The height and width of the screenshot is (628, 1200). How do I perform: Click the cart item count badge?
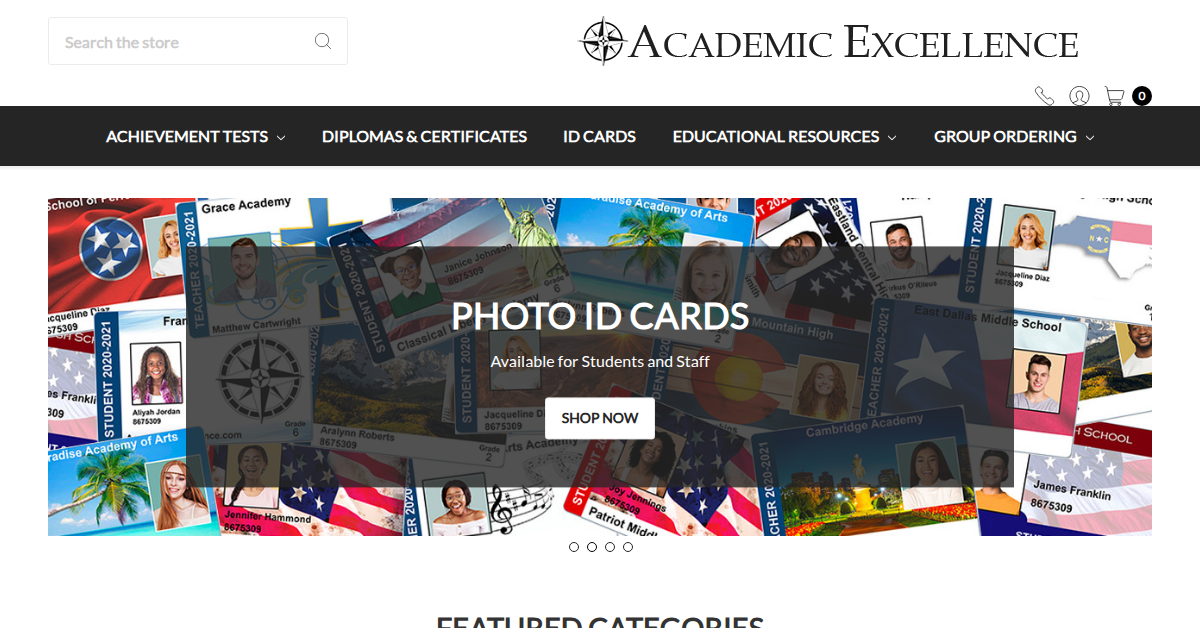coord(1142,96)
